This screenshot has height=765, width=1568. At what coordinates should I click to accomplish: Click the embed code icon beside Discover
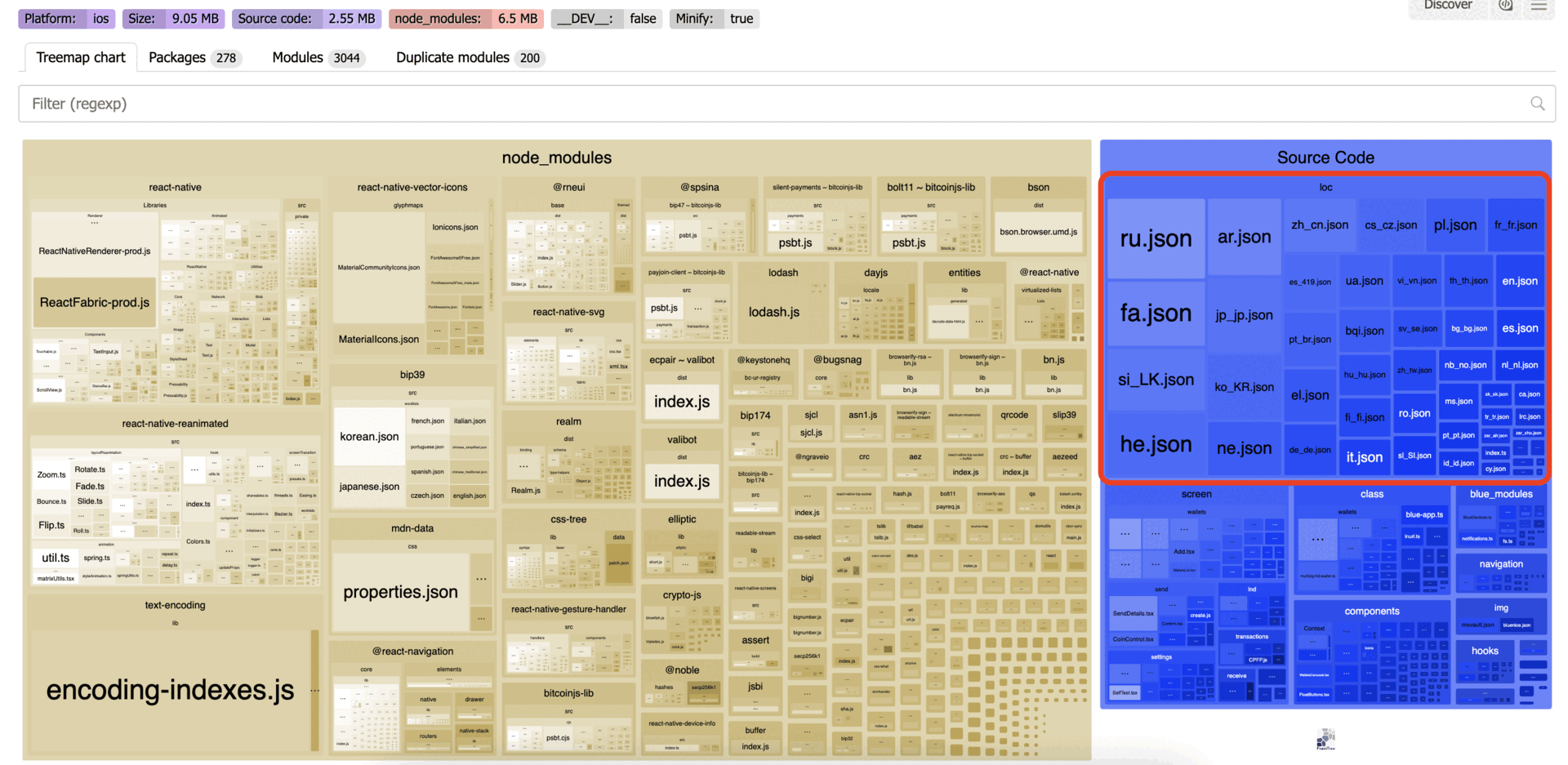[x=1505, y=6]
